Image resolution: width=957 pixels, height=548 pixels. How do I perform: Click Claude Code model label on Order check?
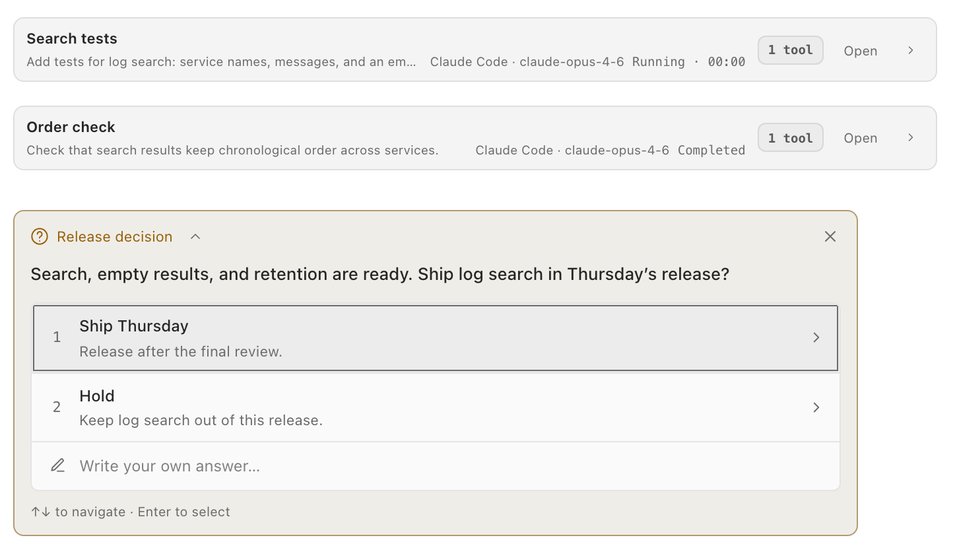[x=572, y=150]
